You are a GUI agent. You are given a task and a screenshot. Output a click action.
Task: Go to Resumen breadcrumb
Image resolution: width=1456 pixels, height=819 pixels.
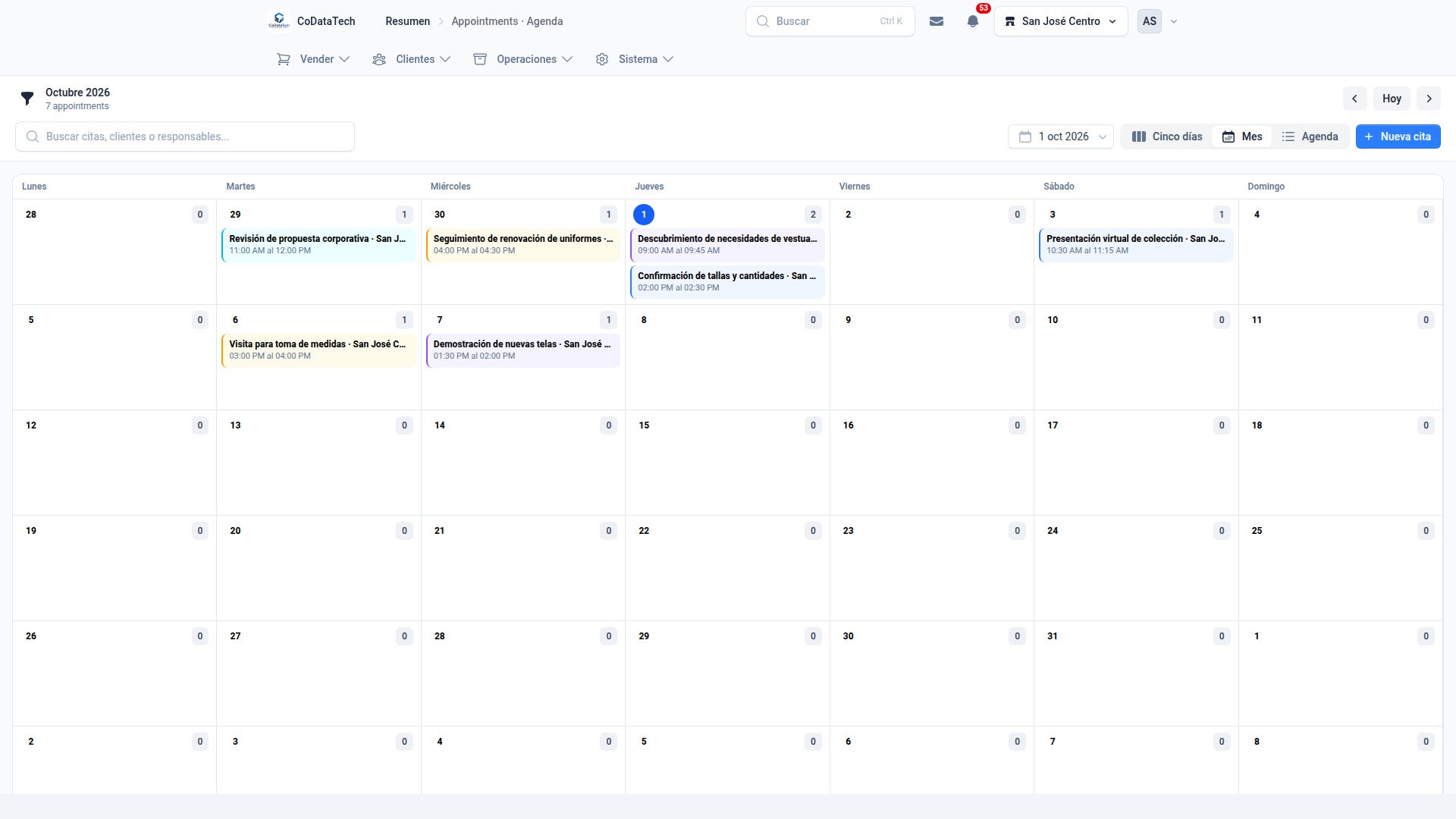tap(407, 21)
